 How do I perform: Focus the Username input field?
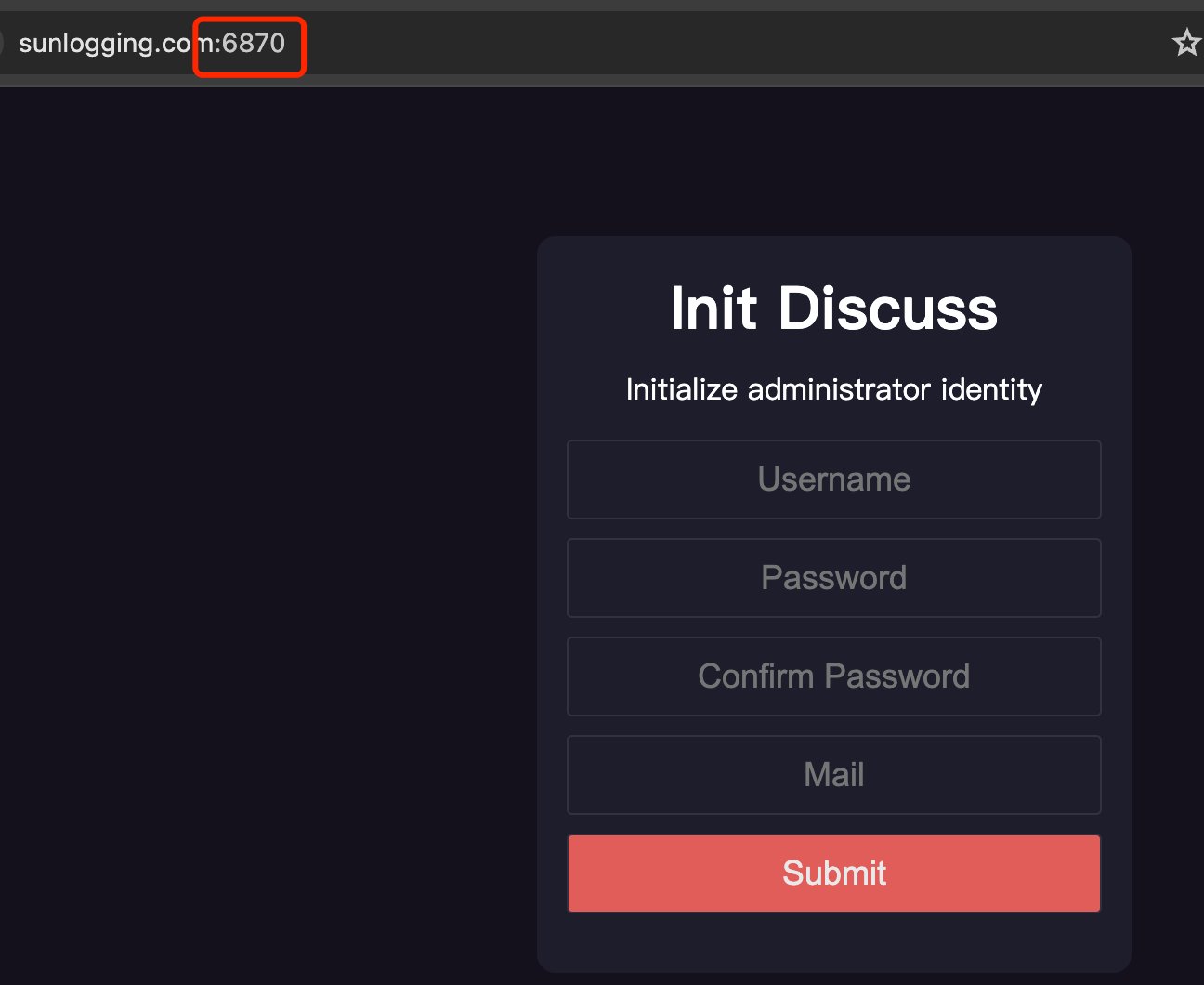[x=833, y=479]
